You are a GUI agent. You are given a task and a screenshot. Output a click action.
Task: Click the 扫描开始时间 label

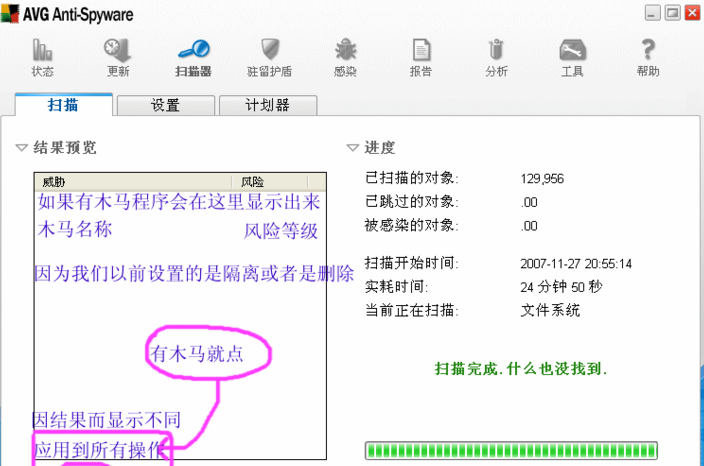pyautogui.click(x=412, y=263)
